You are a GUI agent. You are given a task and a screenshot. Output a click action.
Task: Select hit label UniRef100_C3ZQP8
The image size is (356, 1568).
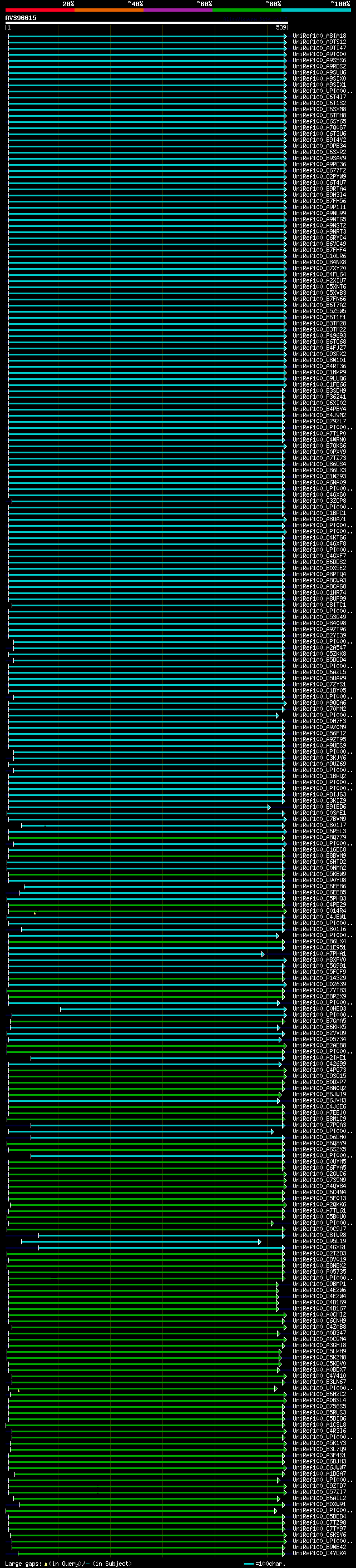pyautogui.click(x=319, y=501)
